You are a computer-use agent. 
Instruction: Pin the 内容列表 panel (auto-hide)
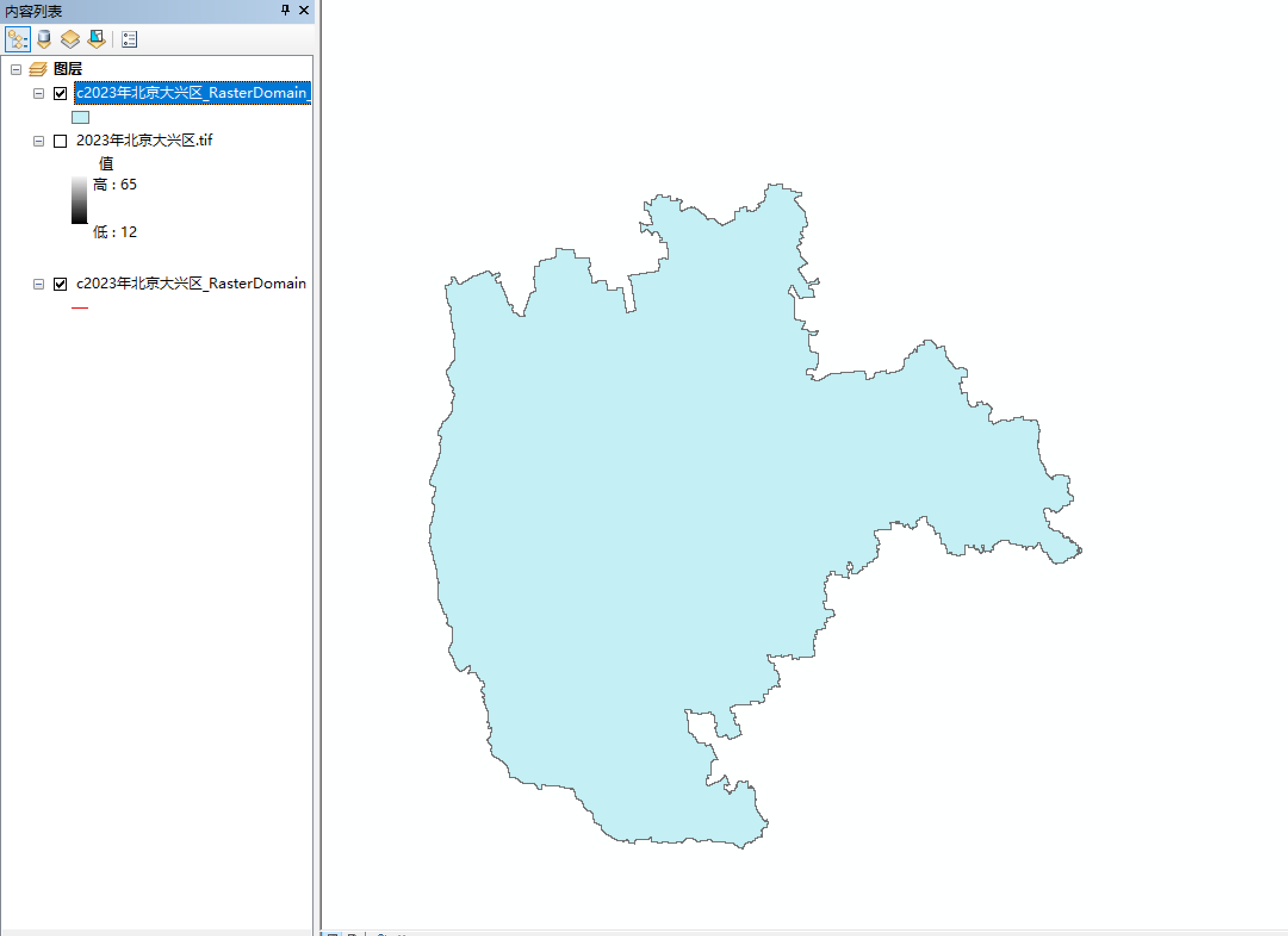click(x=285, y=10)
